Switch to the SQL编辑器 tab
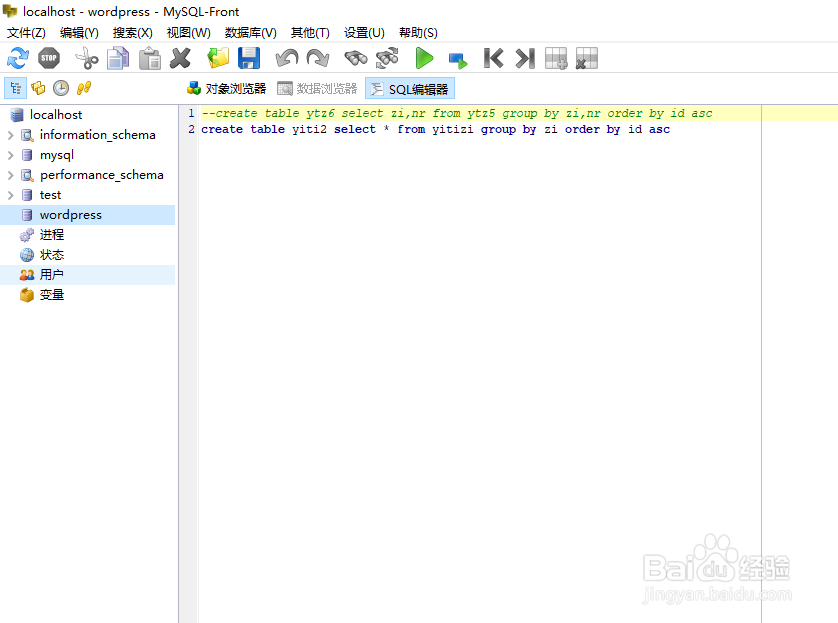 point(410,89)
